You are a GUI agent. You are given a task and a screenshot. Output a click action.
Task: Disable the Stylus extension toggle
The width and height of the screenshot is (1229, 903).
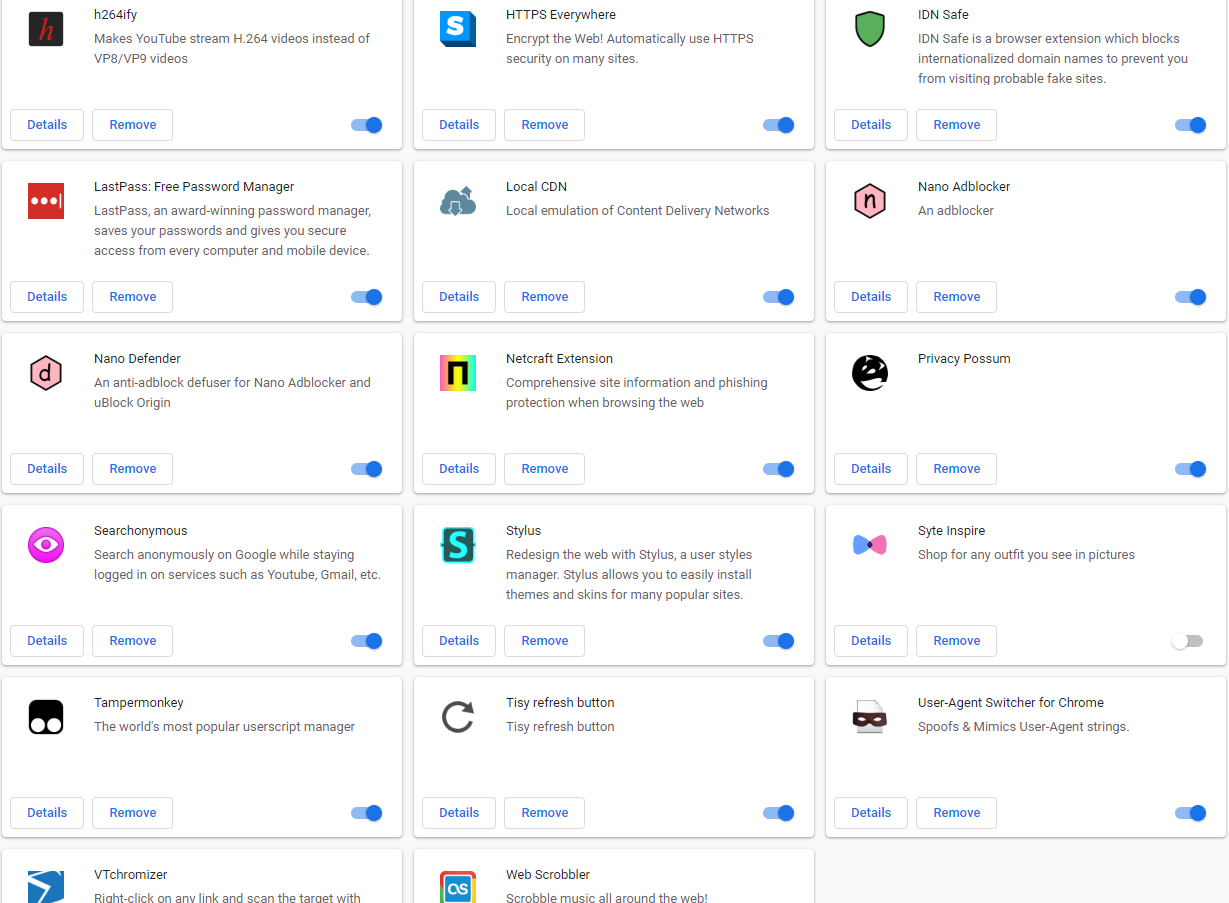[779, 641]
